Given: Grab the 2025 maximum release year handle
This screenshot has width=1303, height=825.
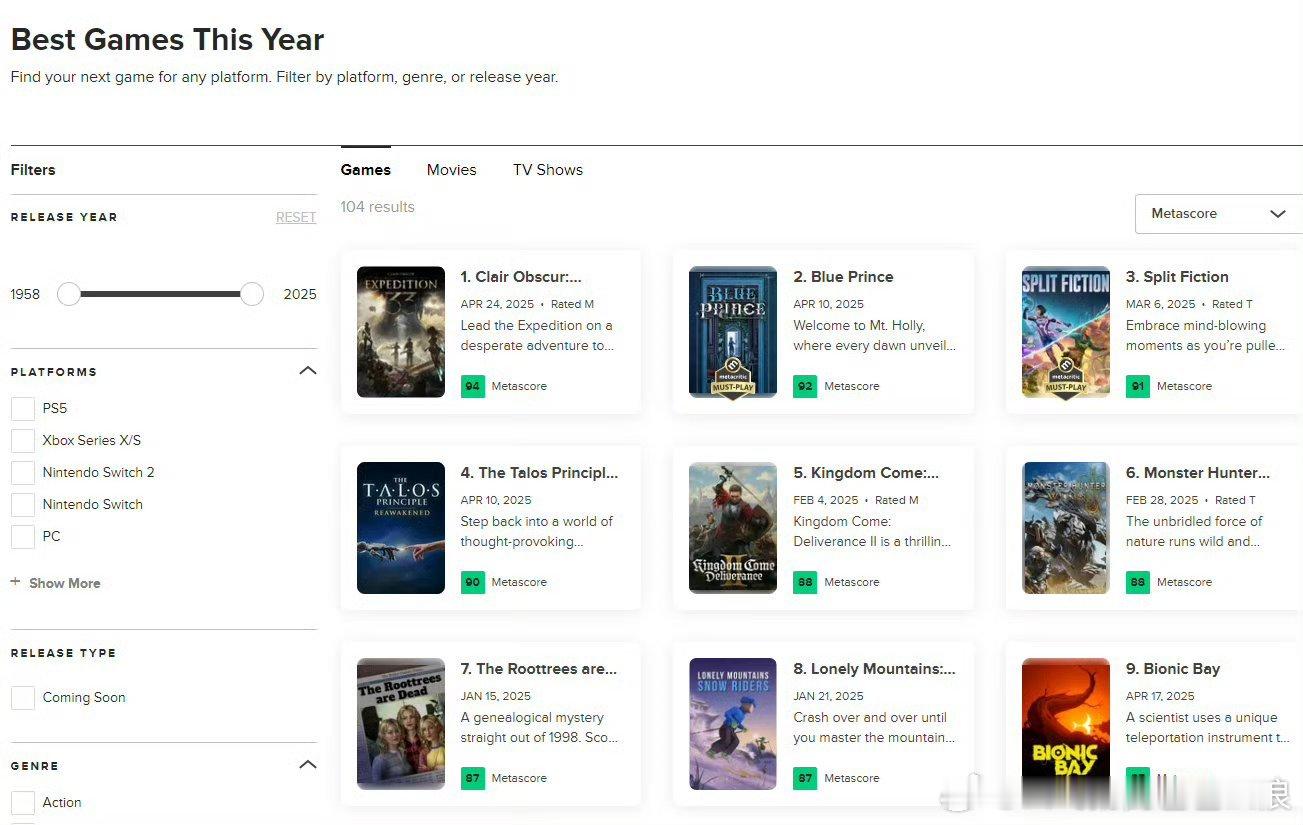Looking at the screenshot, I should coord(252,294).
